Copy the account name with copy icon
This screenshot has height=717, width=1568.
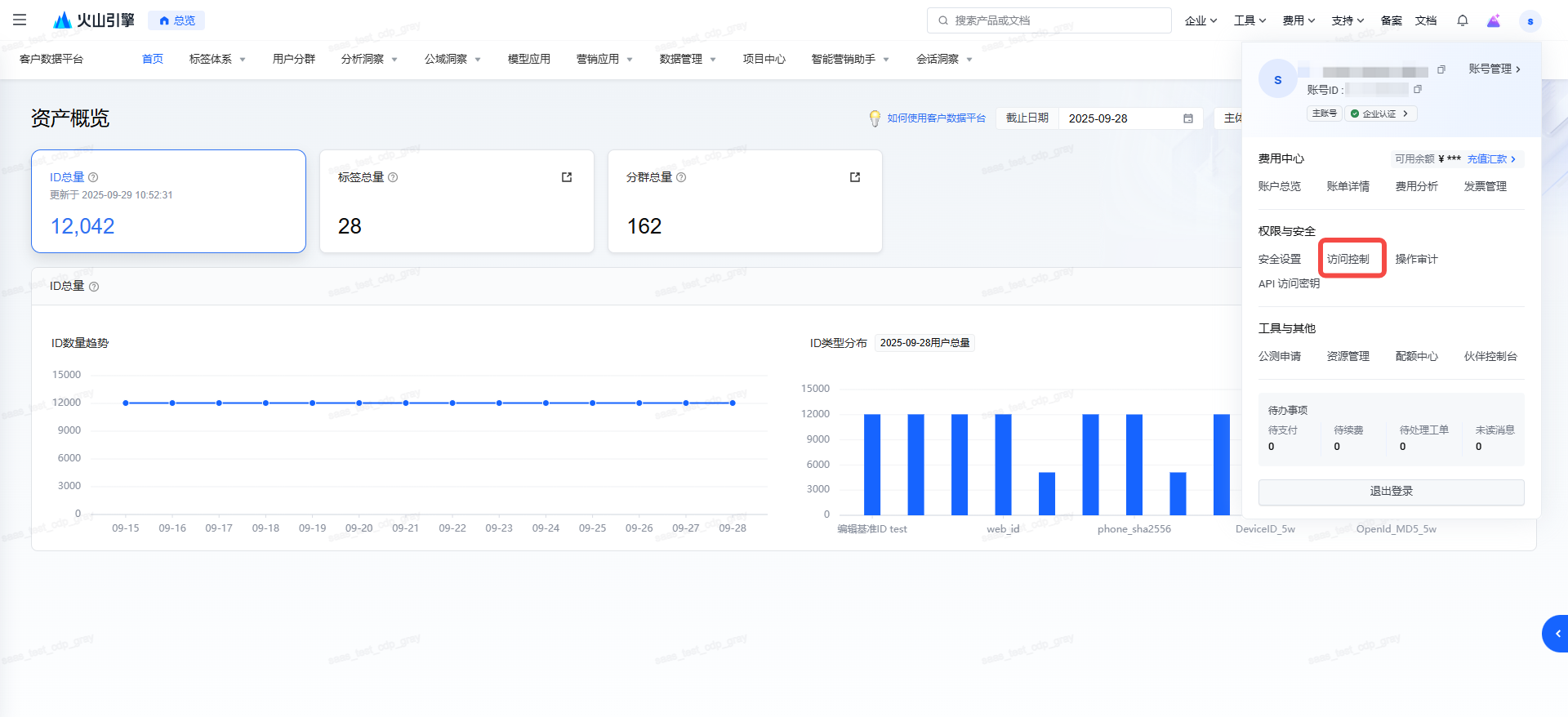(1441, 69)
